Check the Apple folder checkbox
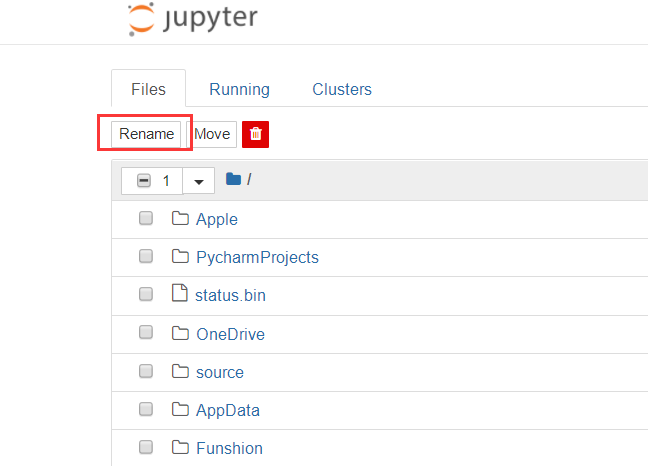Screen dimensions: 648x466 [146, 218]
